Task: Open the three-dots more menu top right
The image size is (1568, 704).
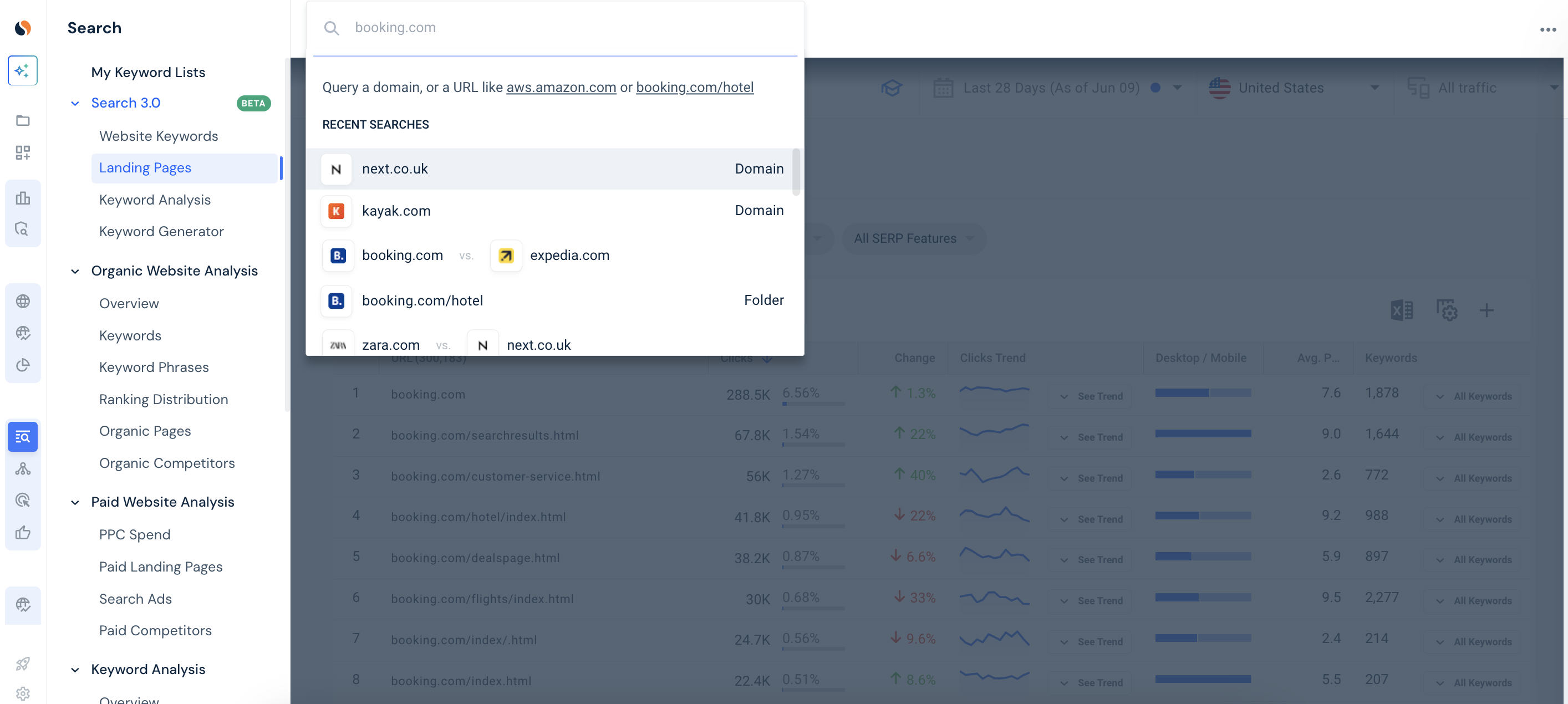Action: (1548, 29)
